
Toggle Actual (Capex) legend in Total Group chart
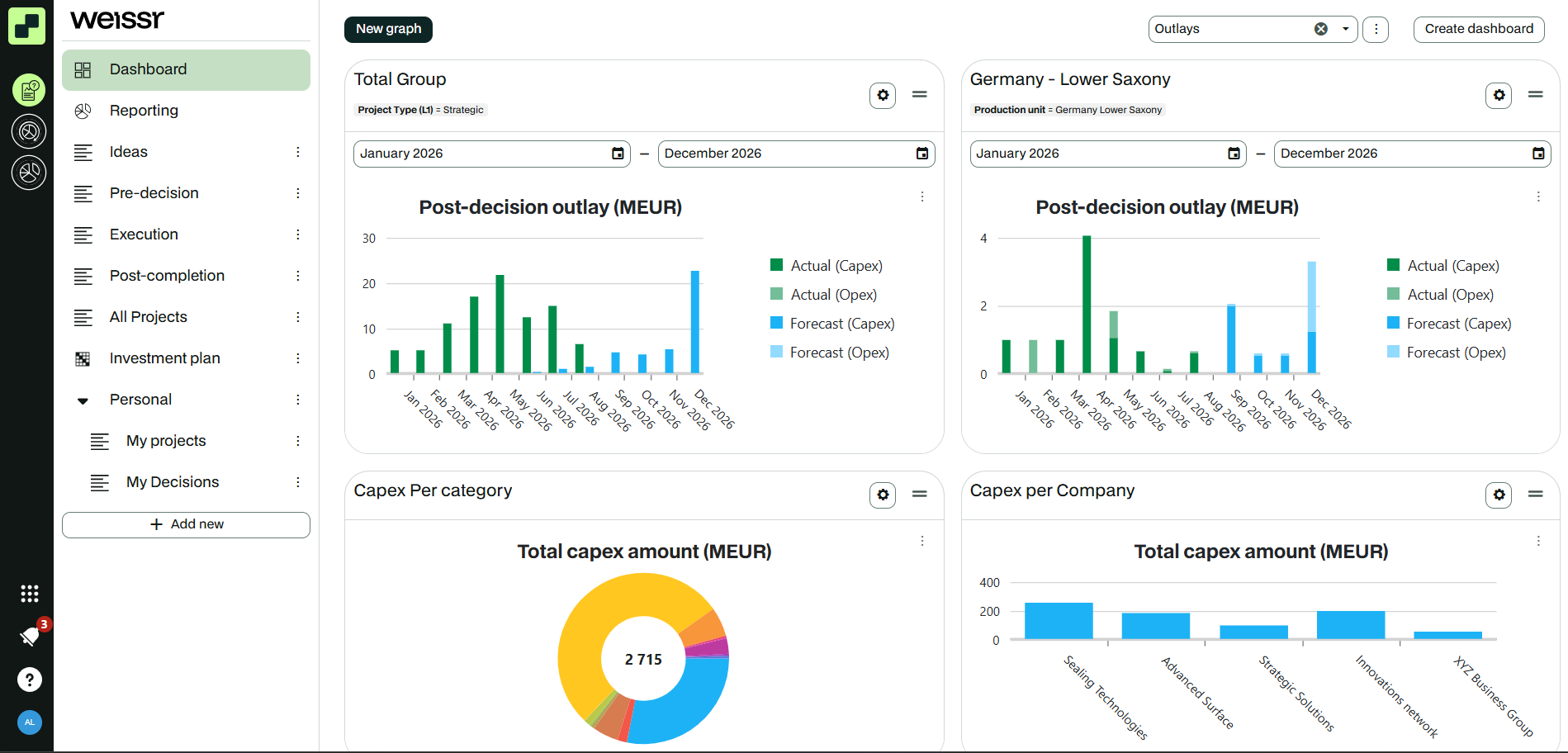pos(827,266)
